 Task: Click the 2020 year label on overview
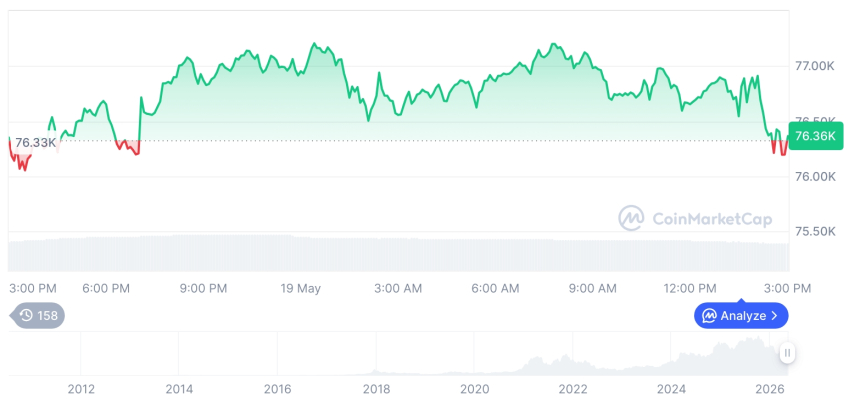point(474,389)
